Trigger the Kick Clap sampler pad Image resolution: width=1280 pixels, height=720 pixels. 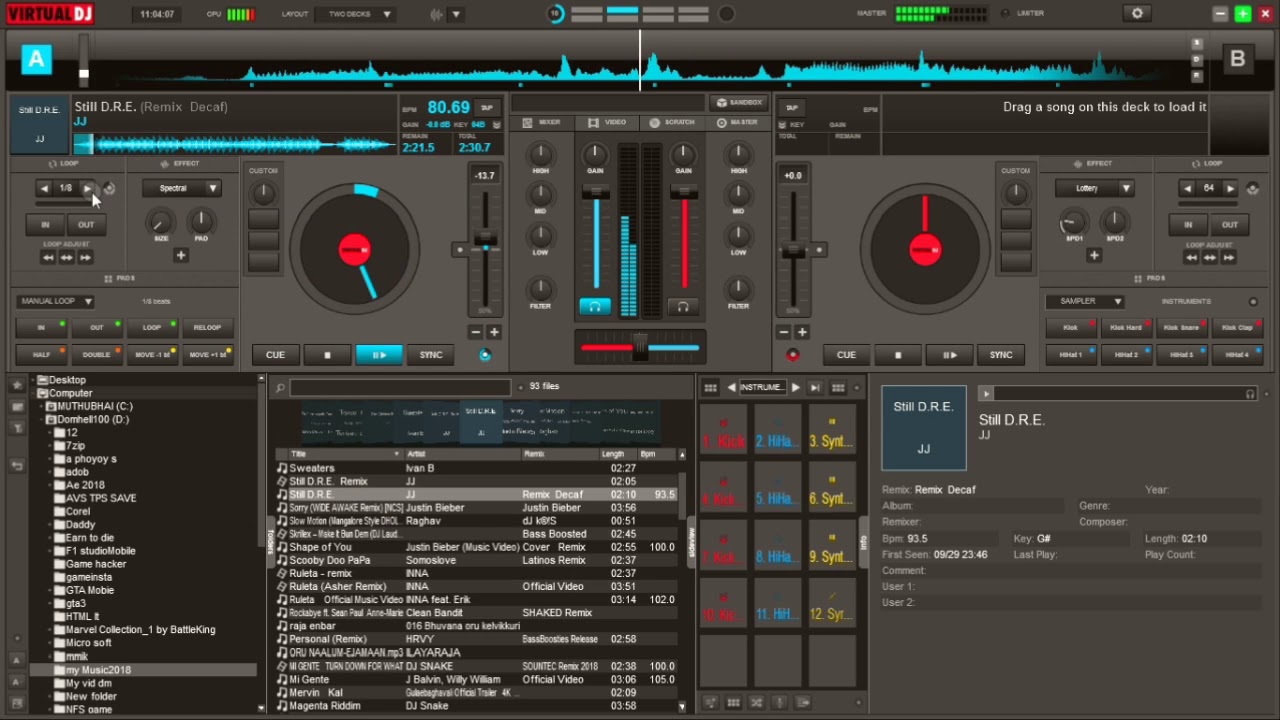[x=1237, y=328]
